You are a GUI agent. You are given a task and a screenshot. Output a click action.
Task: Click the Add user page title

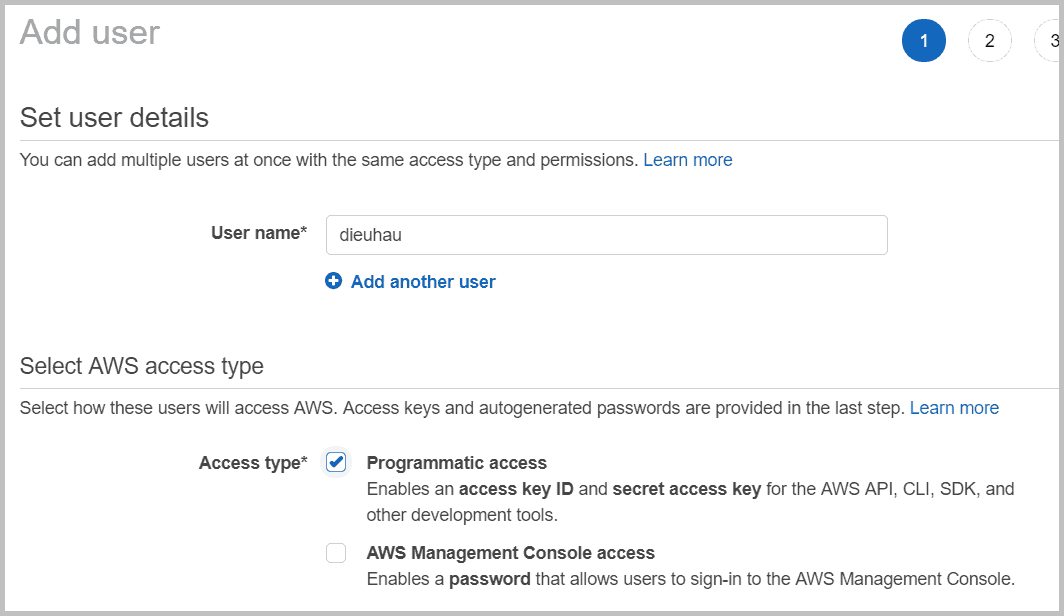[x=90, y=33]
